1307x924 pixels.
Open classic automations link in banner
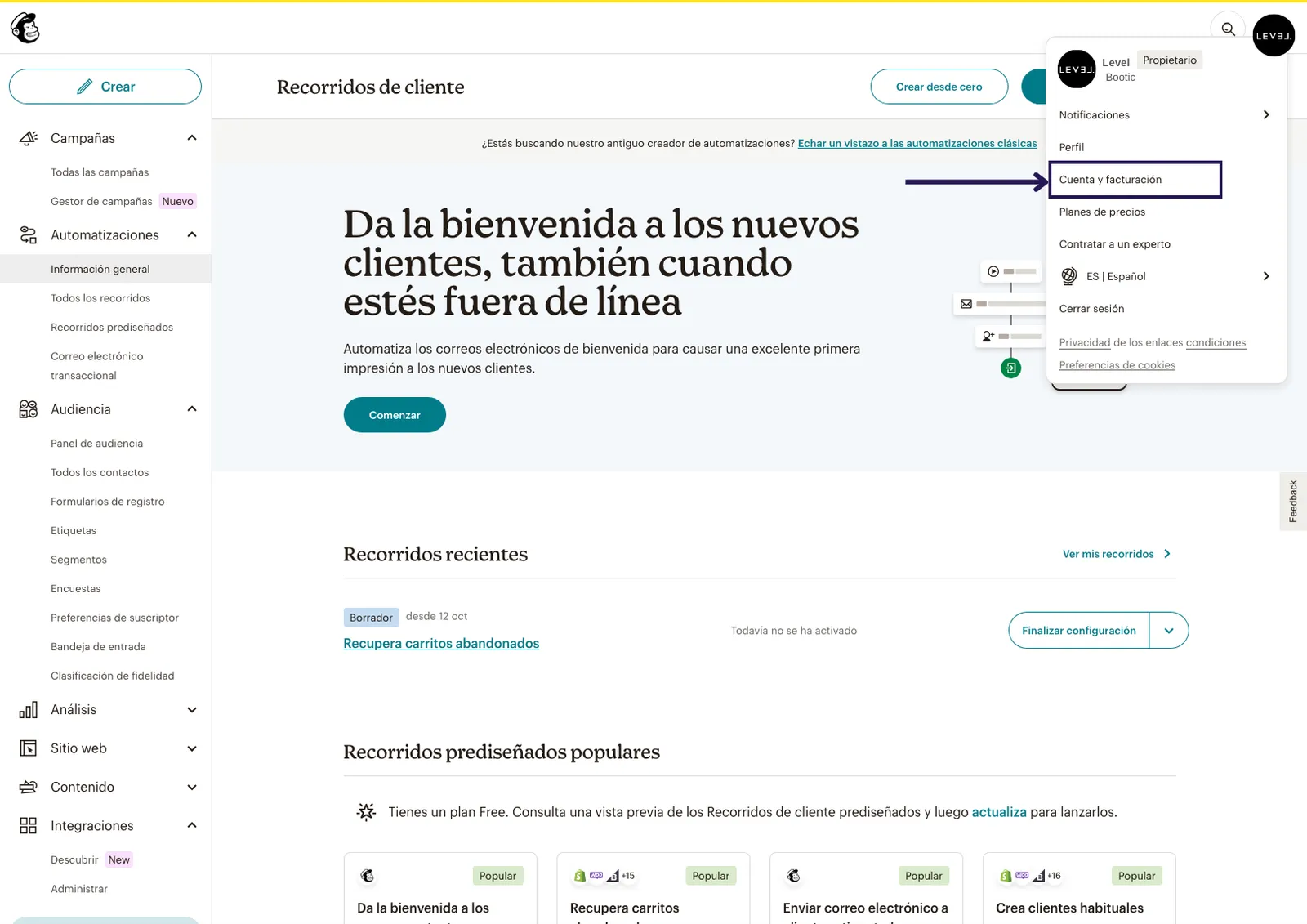[x=917, y=143]
